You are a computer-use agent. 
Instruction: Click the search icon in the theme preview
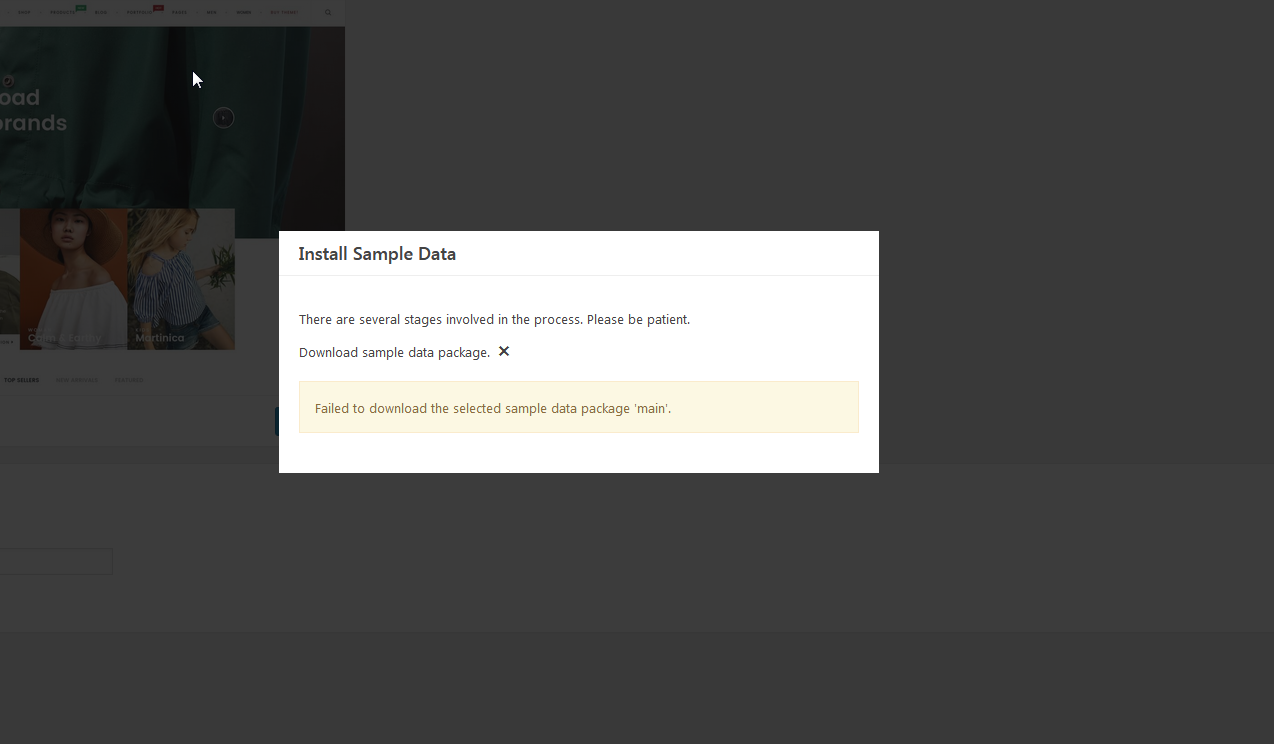(328, 13)
